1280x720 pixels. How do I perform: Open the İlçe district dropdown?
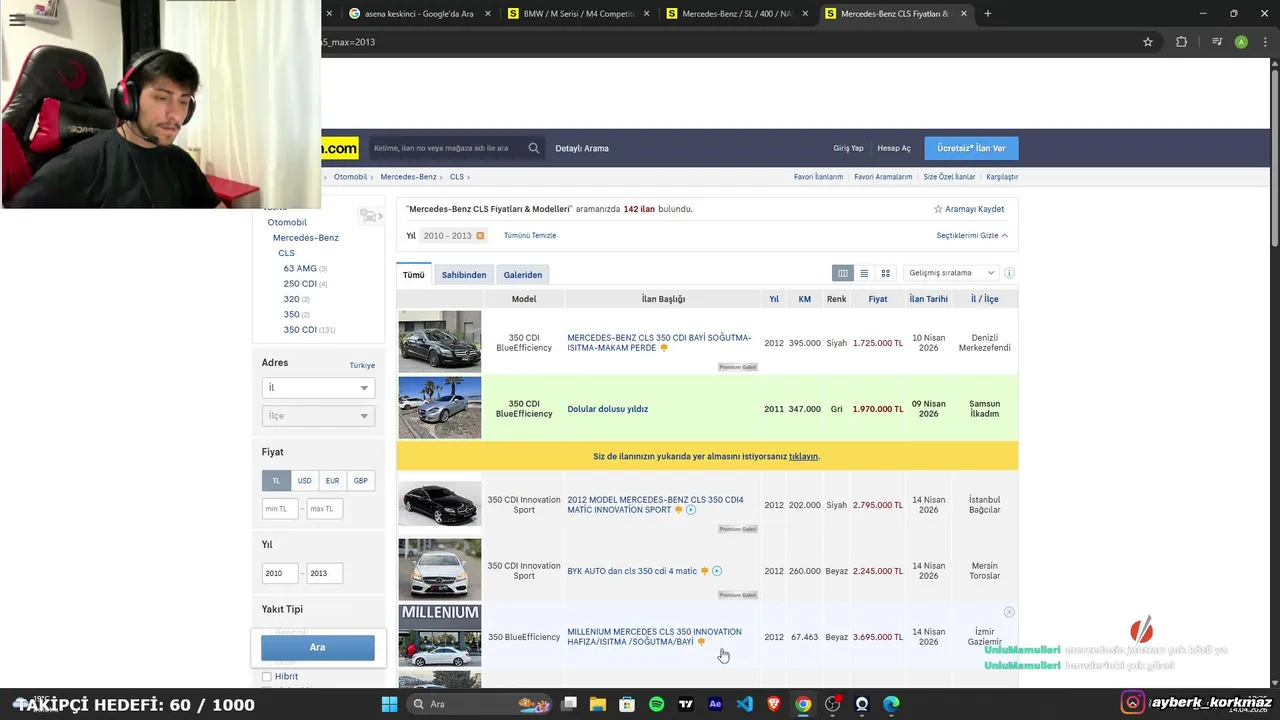pos(318,416)
